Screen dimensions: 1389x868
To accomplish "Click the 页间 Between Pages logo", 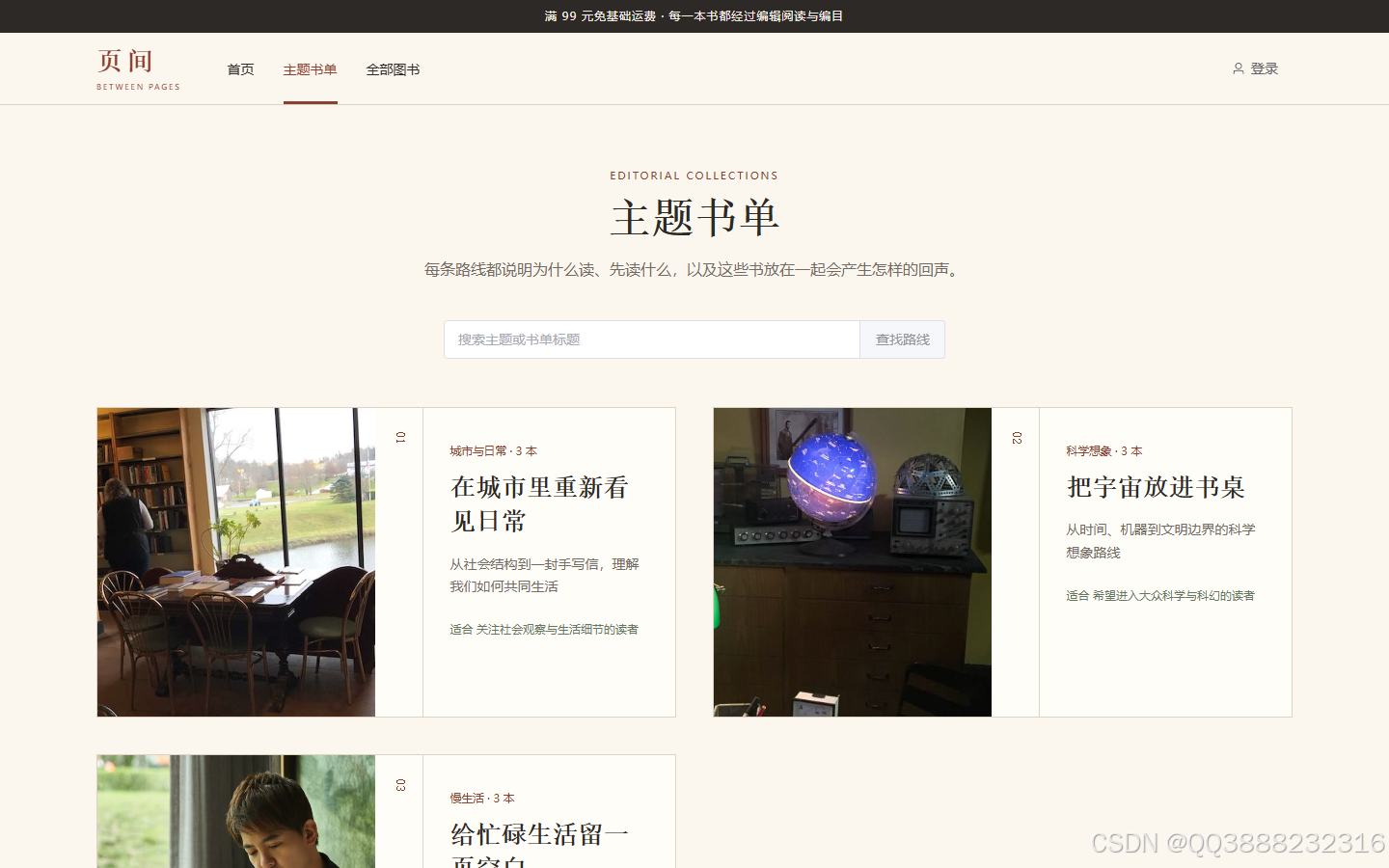I will (x=138, y=69).
